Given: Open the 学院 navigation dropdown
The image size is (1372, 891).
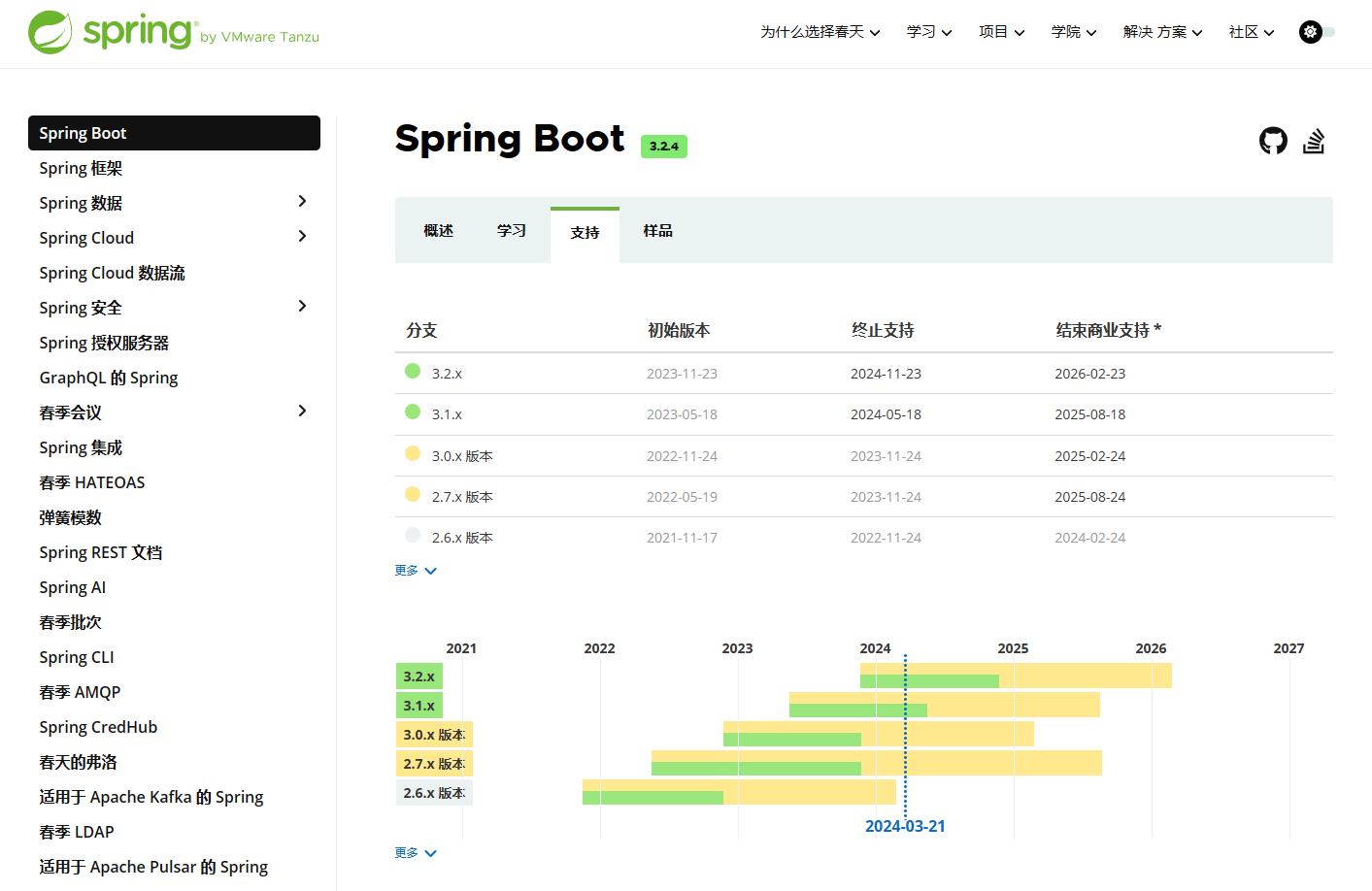Looking at the screenshot, I should 1074,32.
